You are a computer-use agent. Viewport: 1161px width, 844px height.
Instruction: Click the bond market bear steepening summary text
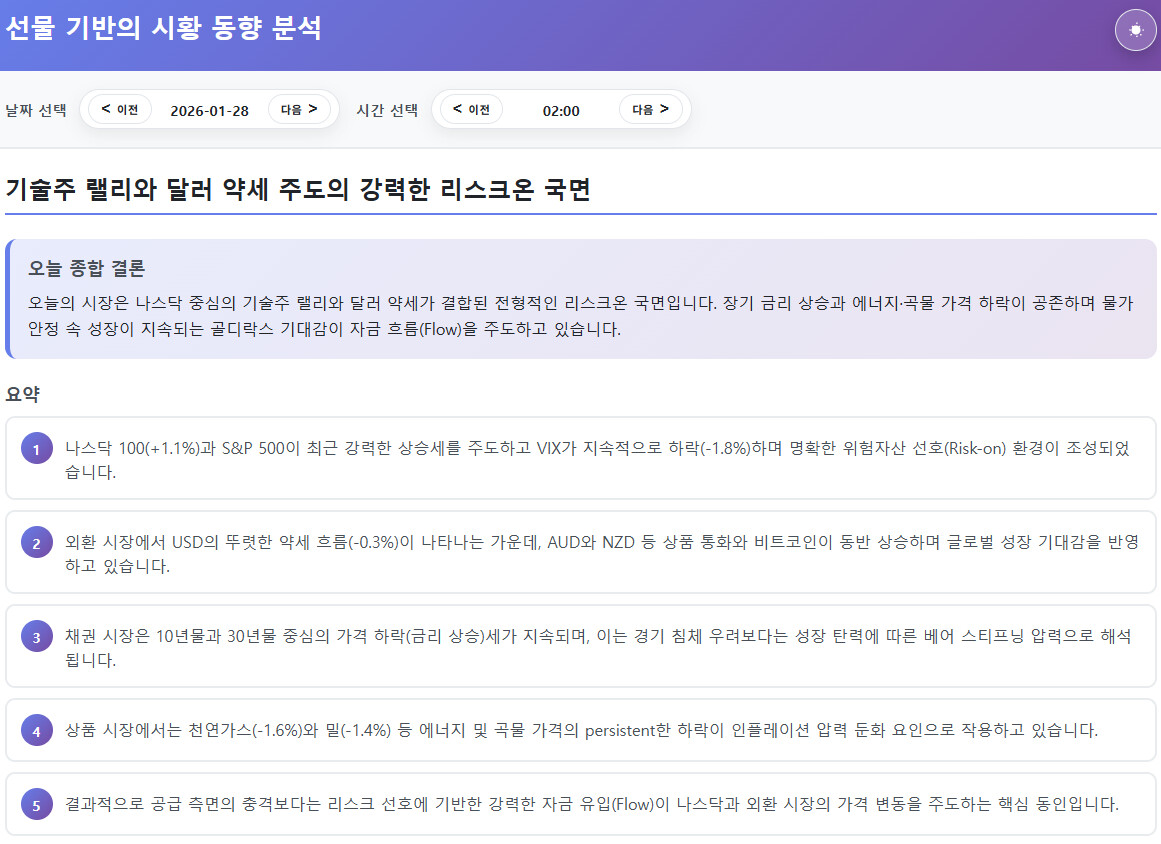(x=597, y=647)
